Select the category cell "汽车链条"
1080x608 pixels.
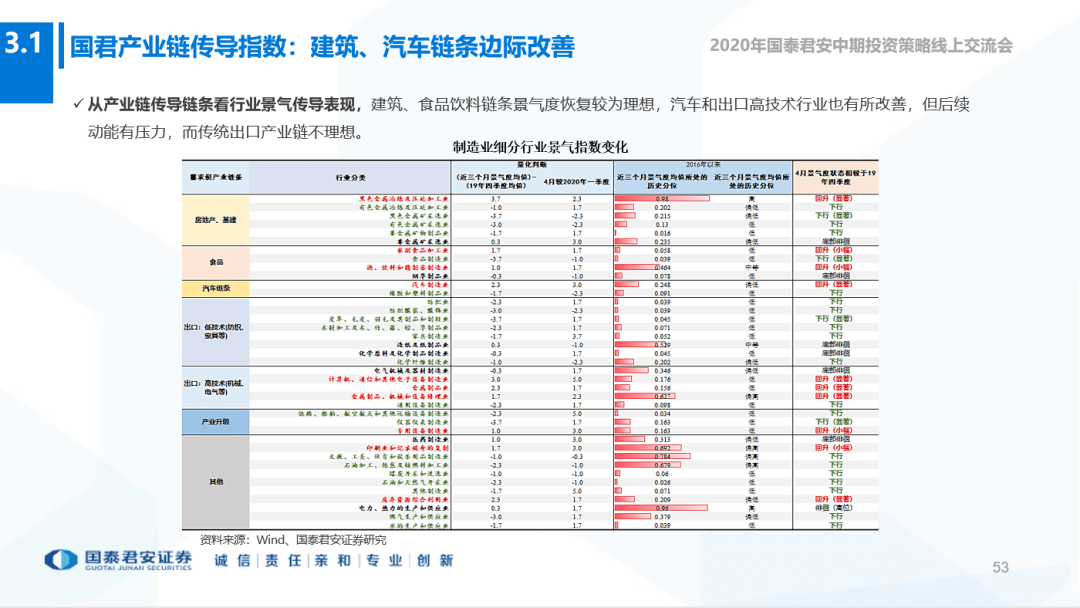(216, 289)
